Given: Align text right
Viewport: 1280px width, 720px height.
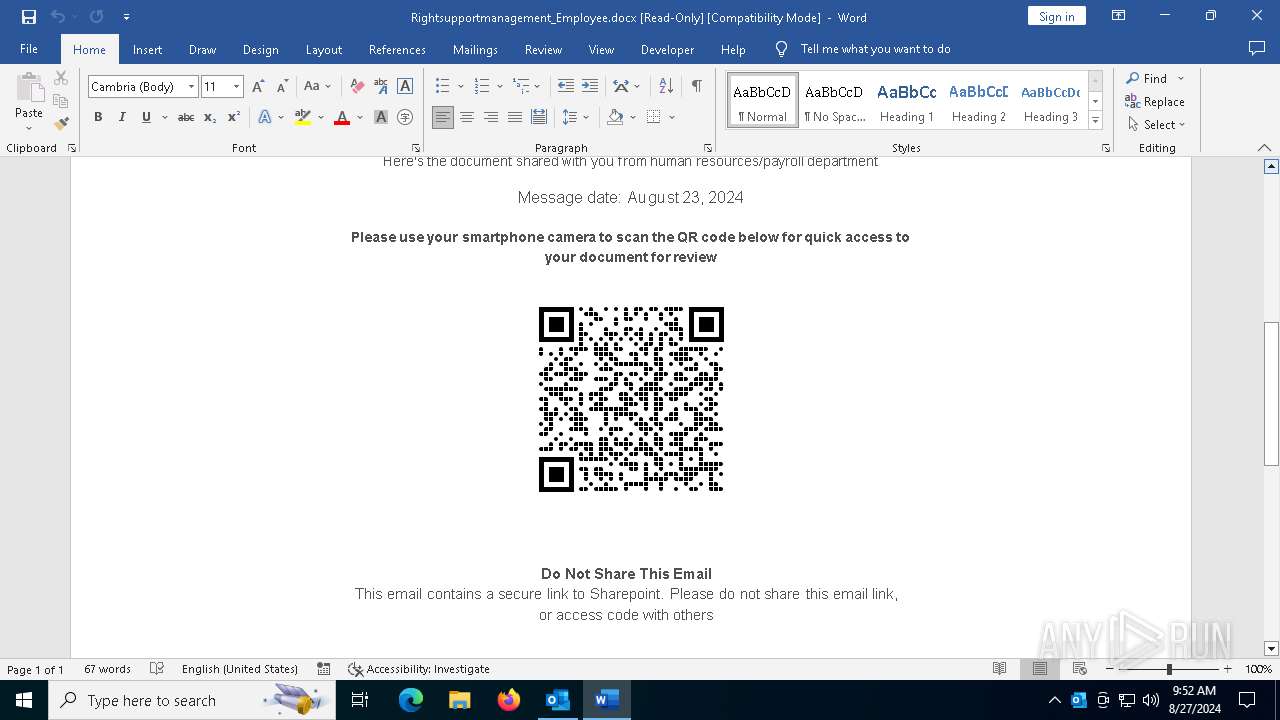Looking at the screenshot, I should [491, 117].
